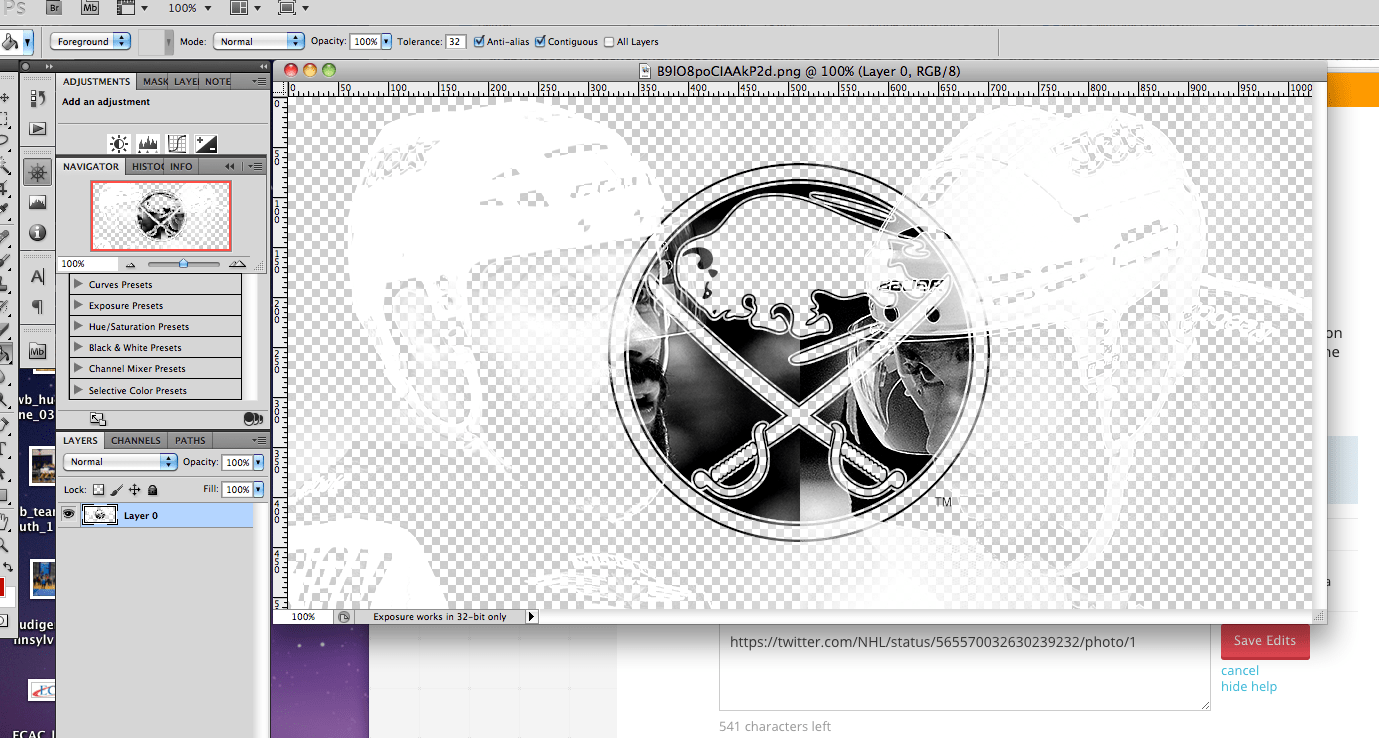The height and width of the screenshot is (738, 1379).
Task: Switch to the Paths tab
Action: pyautogui.click(x=190, y=440)
